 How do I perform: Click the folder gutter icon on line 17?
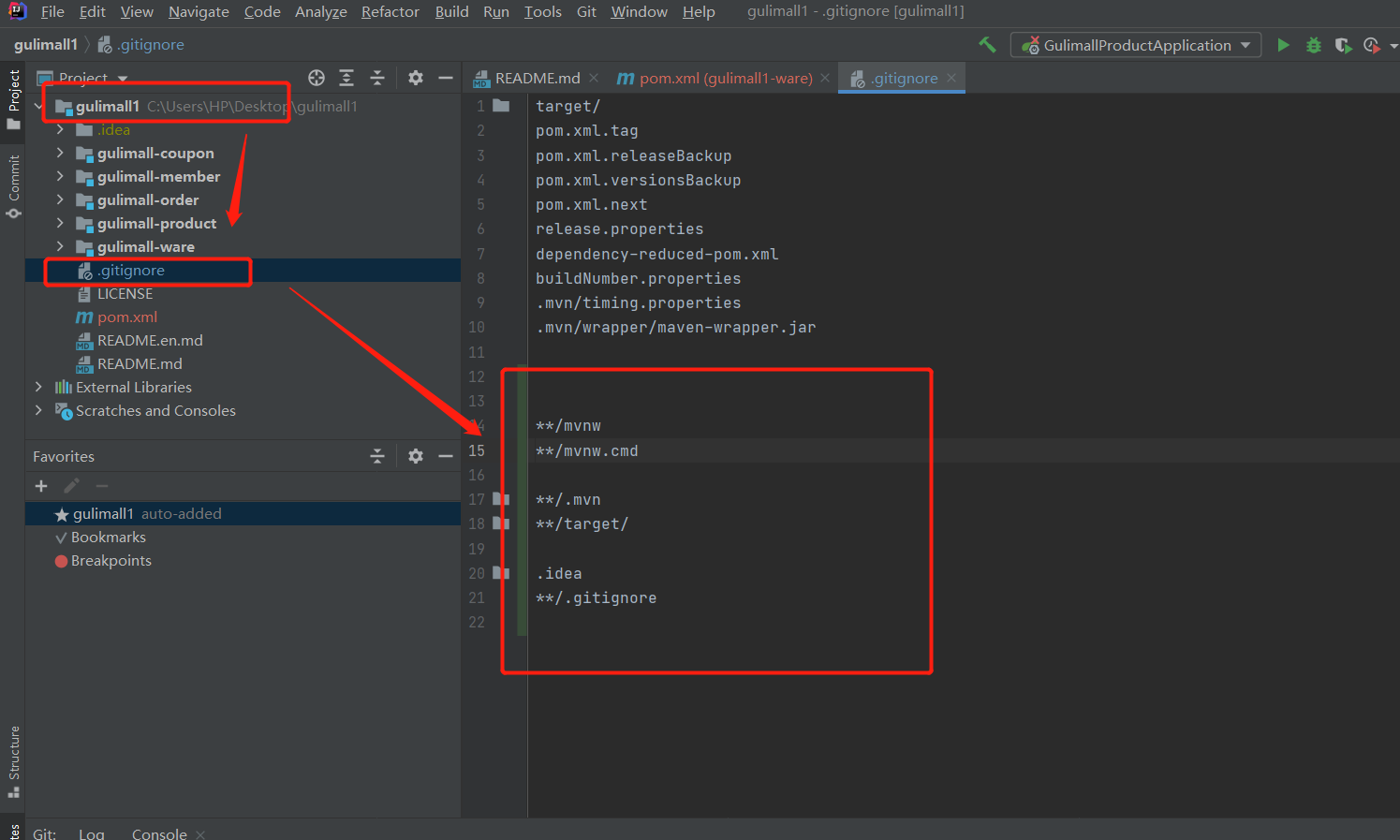[501, 499]
